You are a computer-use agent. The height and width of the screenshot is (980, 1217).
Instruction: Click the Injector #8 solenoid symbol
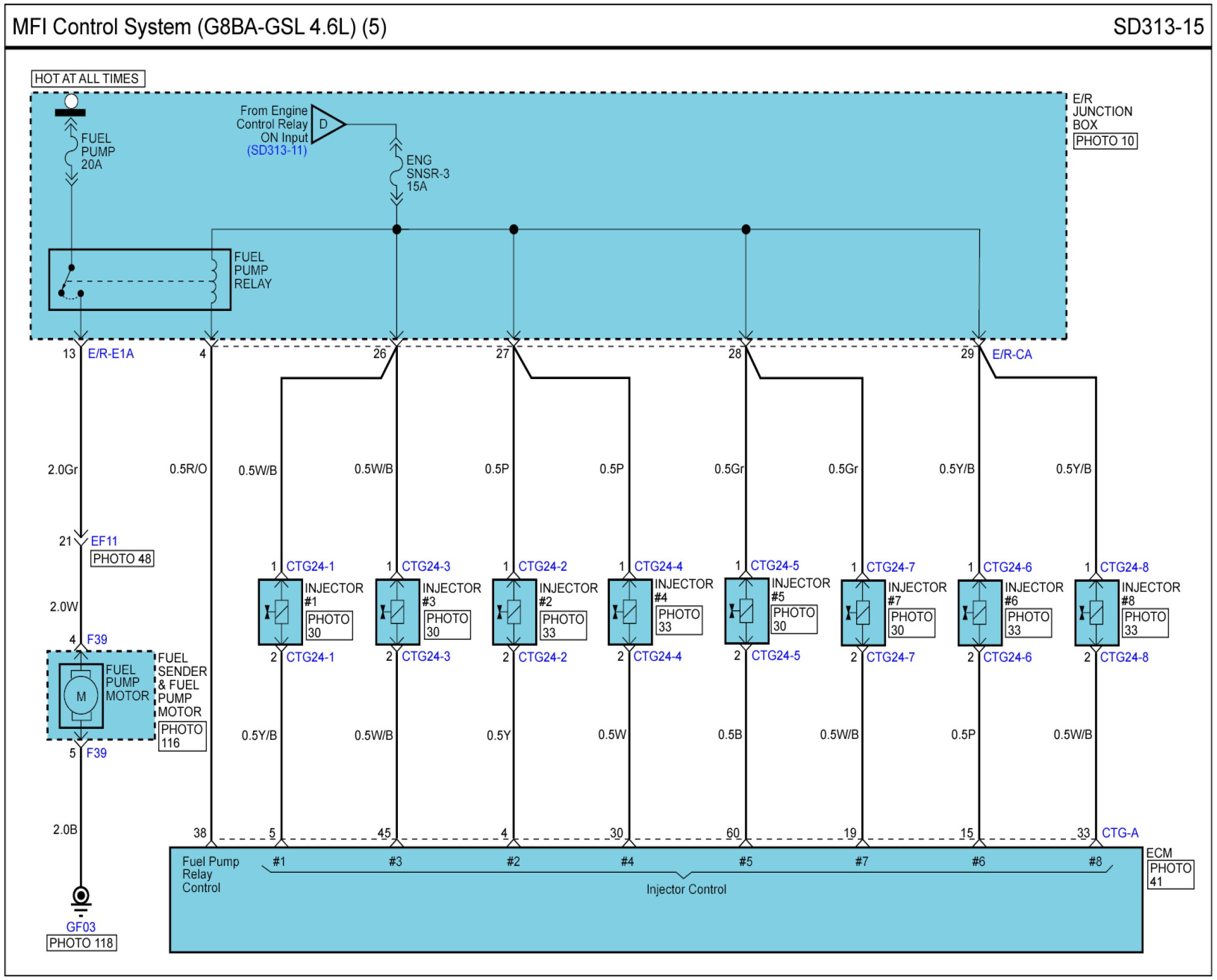(x=1096, y=612)
